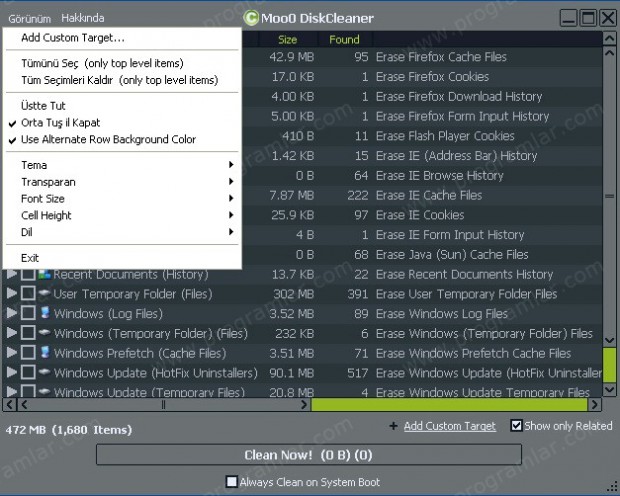Image resolution: width=620 pixels, height=496 pixels.
Task: Select 'Erase IE Cookies' row text
Action: [420, 215]
